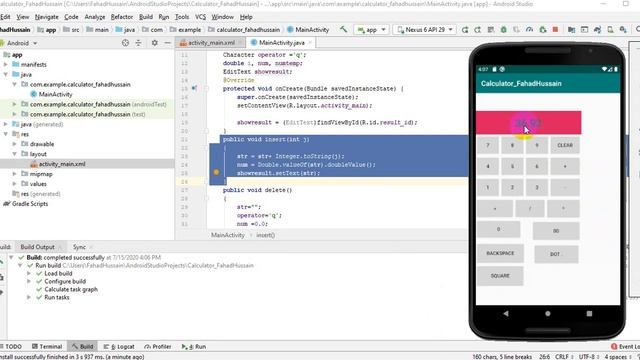Click the Make Project hammer icon
Viewport: 640px width, 360px height.
coord(344,29)
